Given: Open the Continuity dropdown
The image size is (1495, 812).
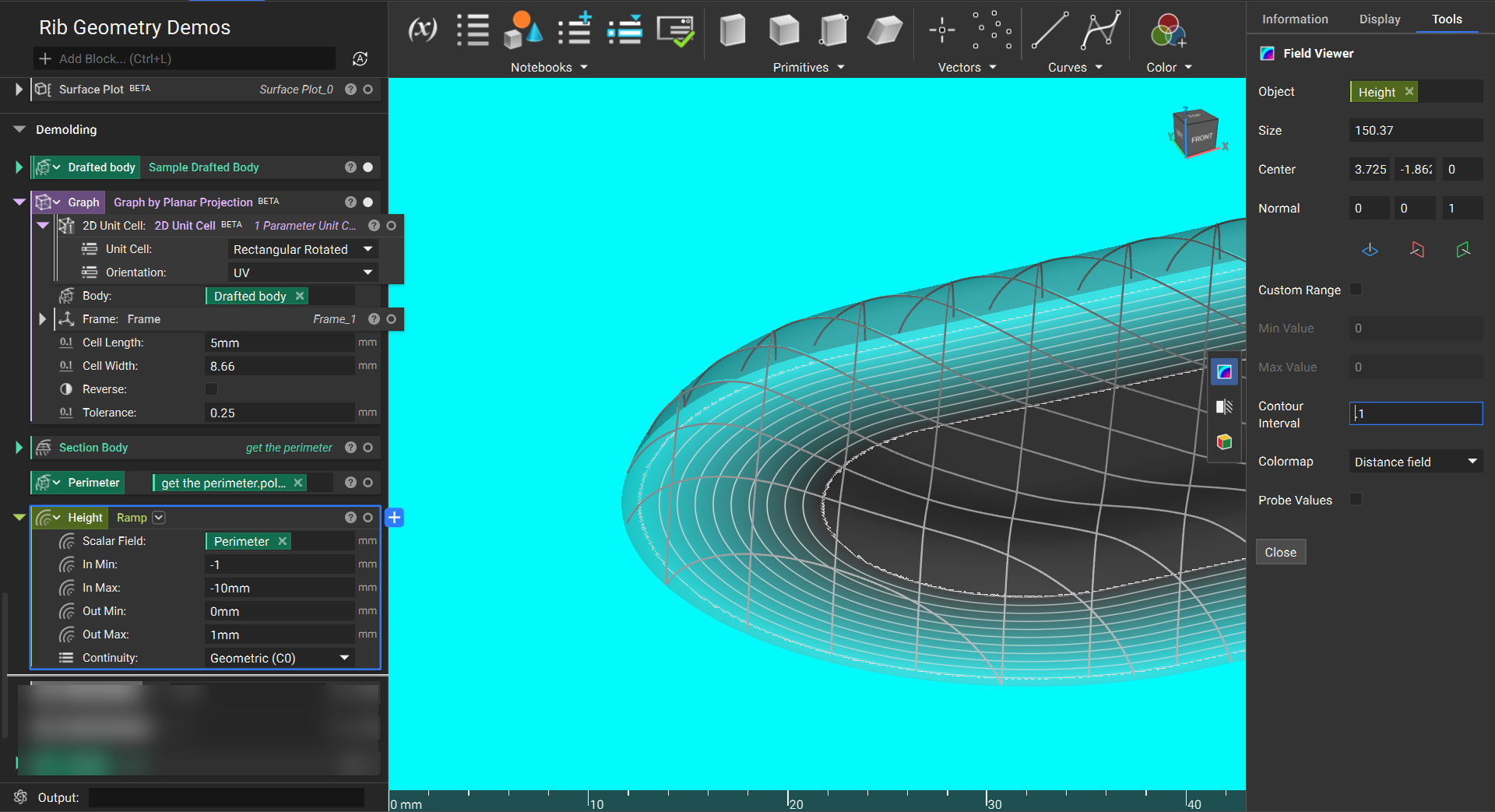Looking at the screenshot, I should [280, 658].
